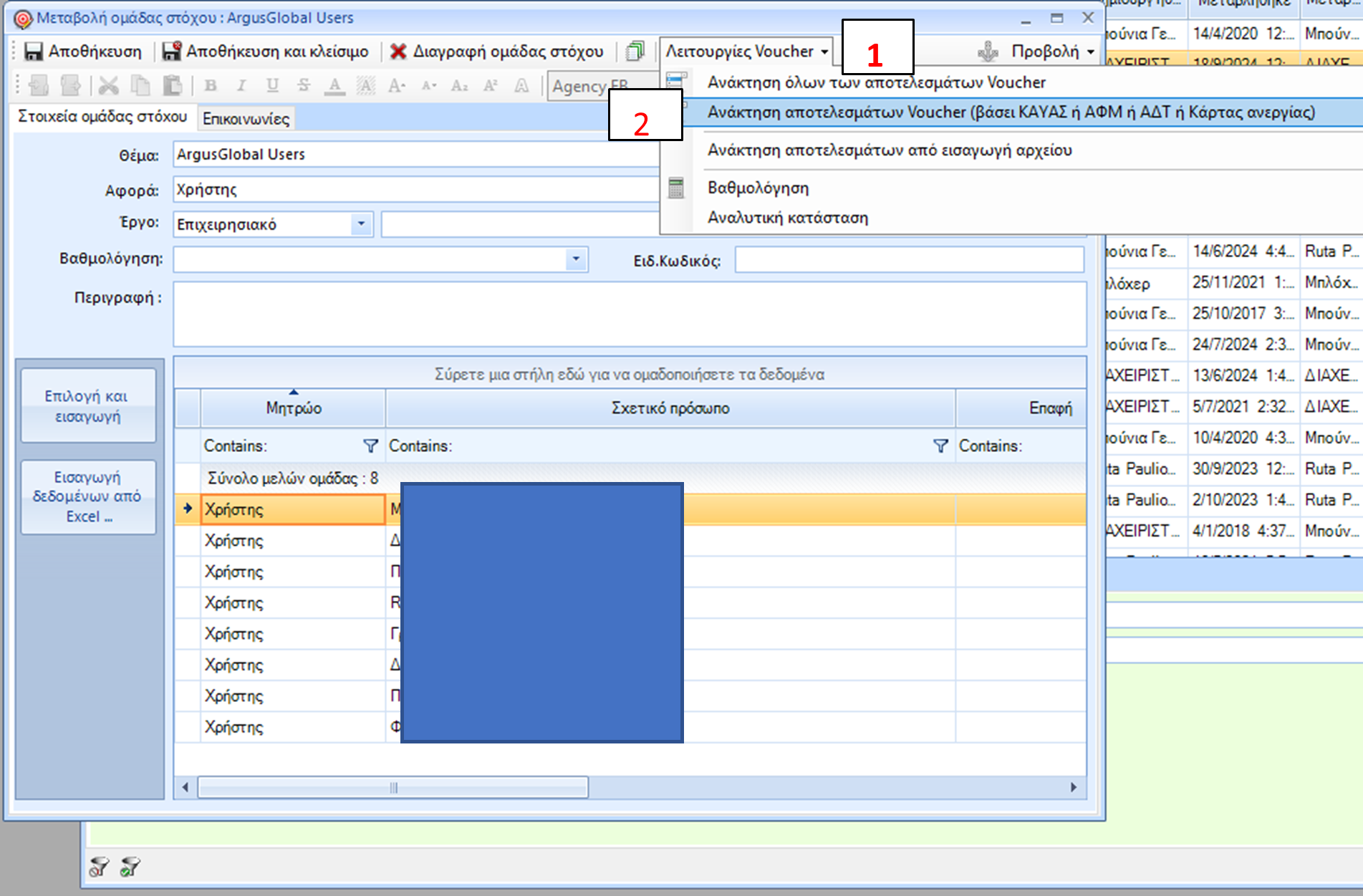This screenshot has height=896, width=1363.
Task: Click the Αφορά field containing Χρήστης
Action: click(x=416, y=190)
